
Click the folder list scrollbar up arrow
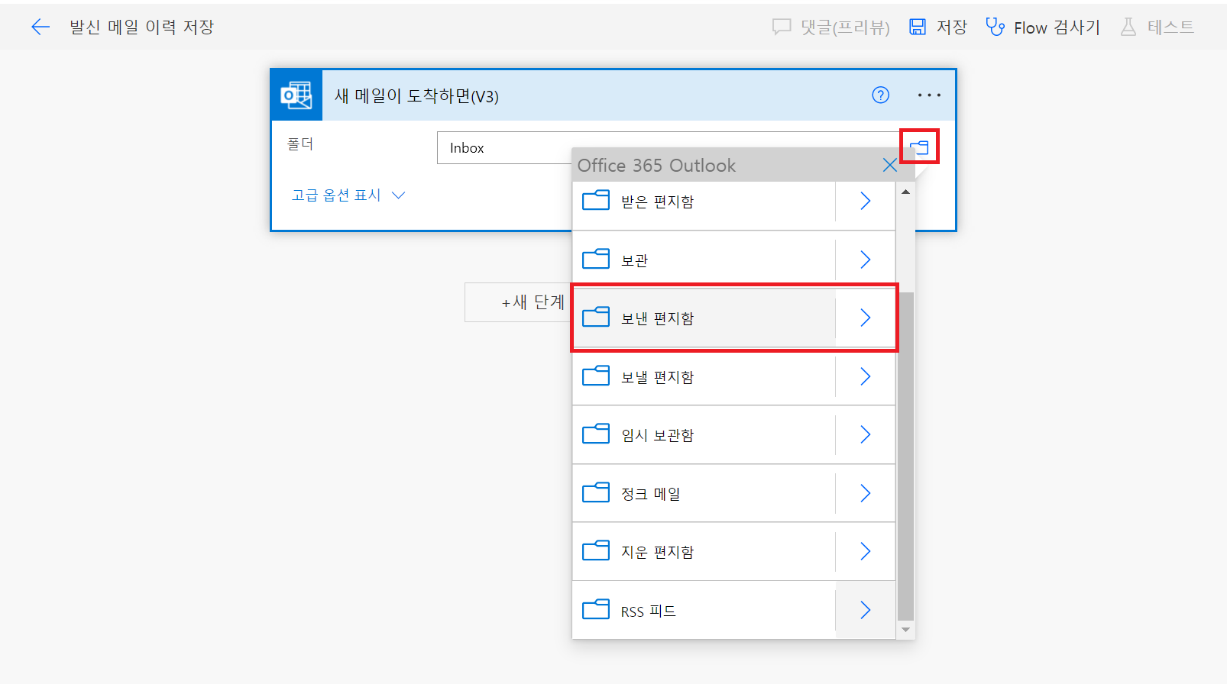[906, 191]
